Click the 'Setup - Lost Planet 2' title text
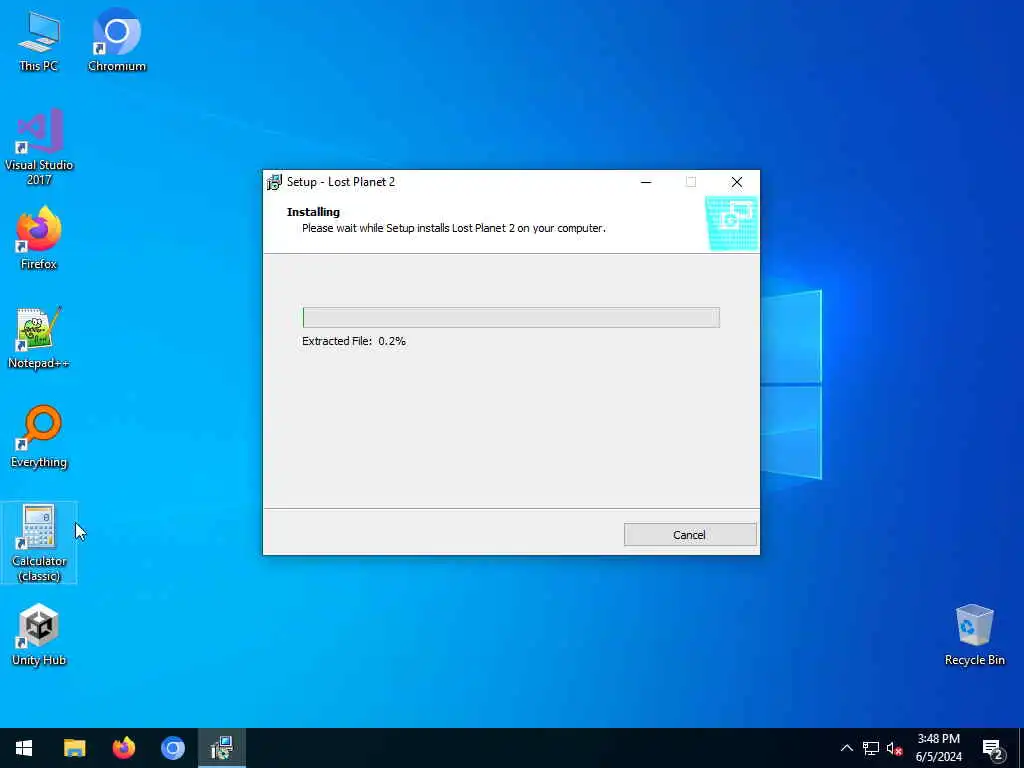 click(341, 182)
